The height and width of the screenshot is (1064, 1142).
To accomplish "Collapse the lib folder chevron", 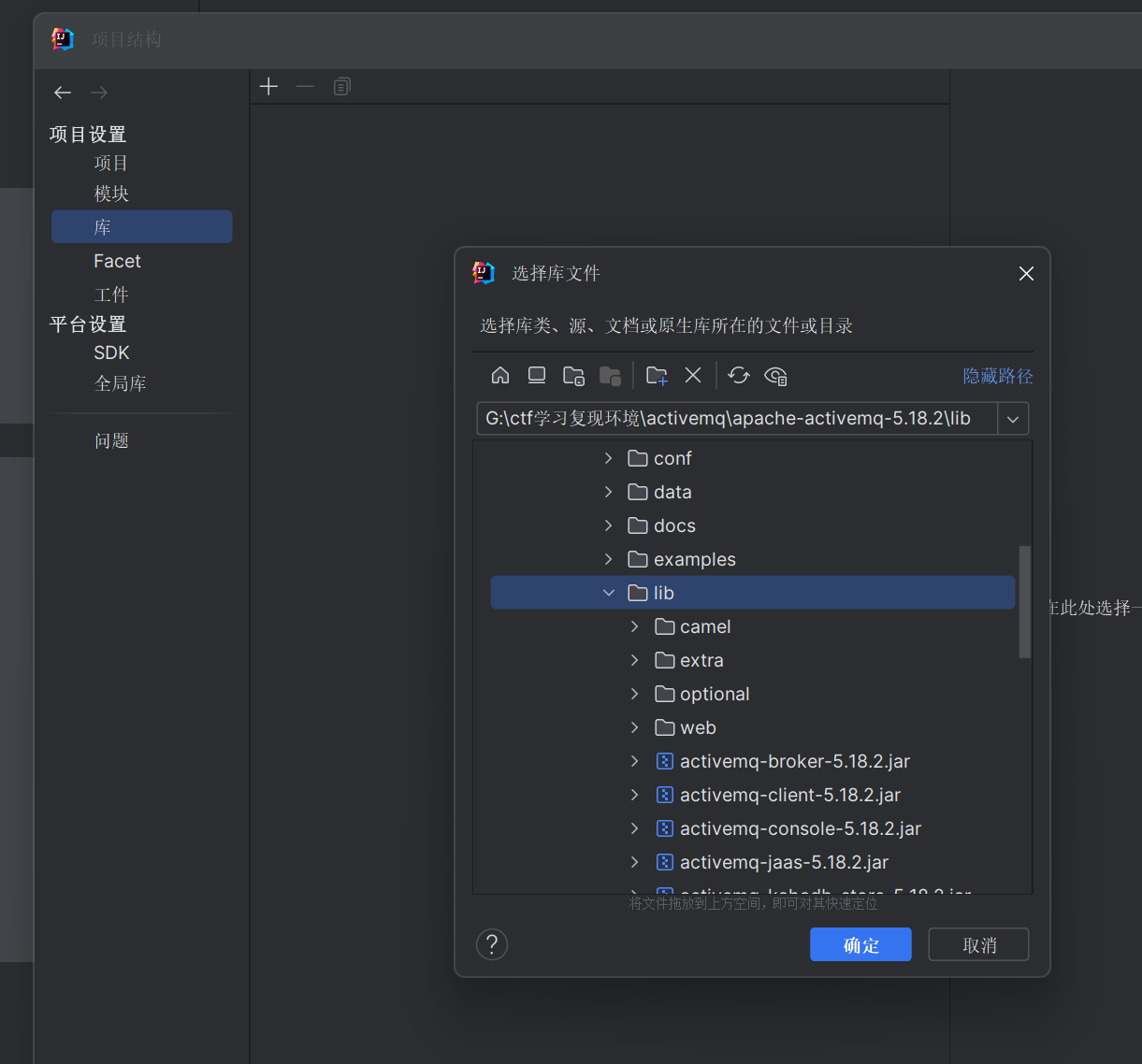I will (x=609, y=593).
